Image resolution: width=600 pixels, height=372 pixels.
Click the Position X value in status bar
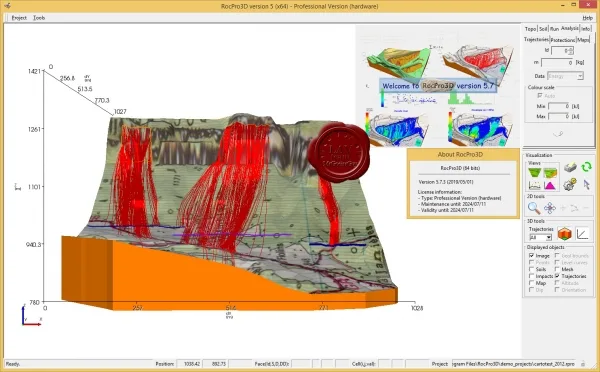pos(189,364)
